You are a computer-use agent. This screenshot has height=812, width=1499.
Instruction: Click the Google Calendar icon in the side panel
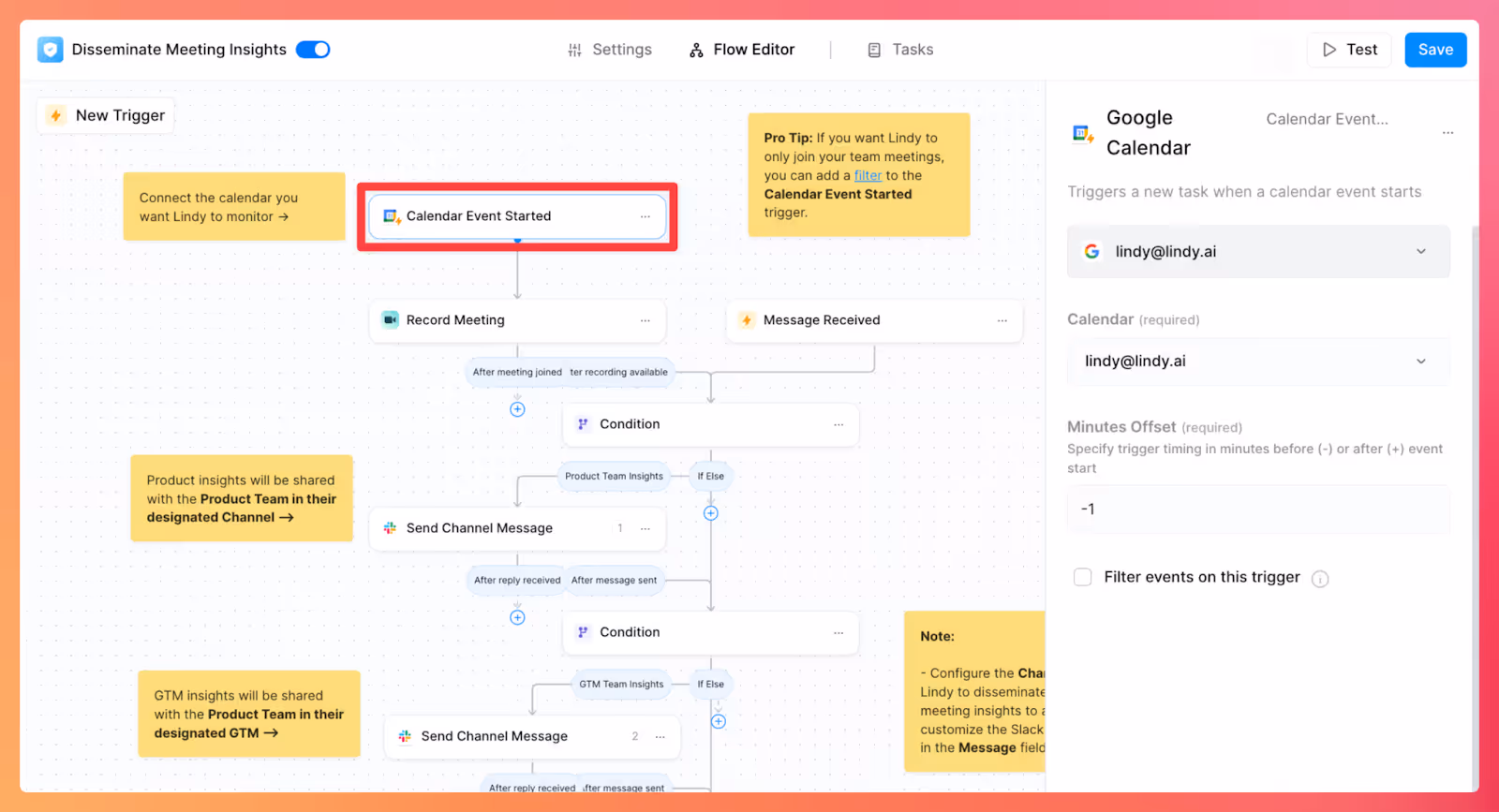pos(1083,134)
